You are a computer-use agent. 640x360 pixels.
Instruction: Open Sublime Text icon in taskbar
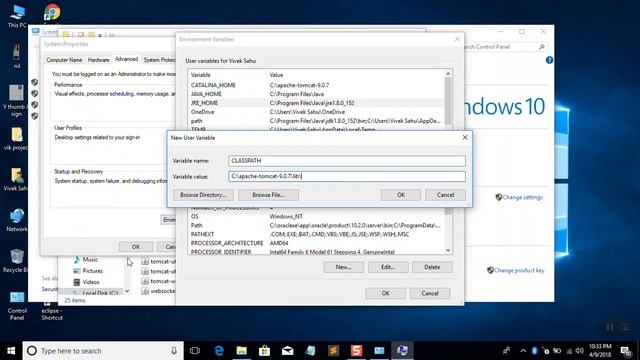tap(333, 351)
